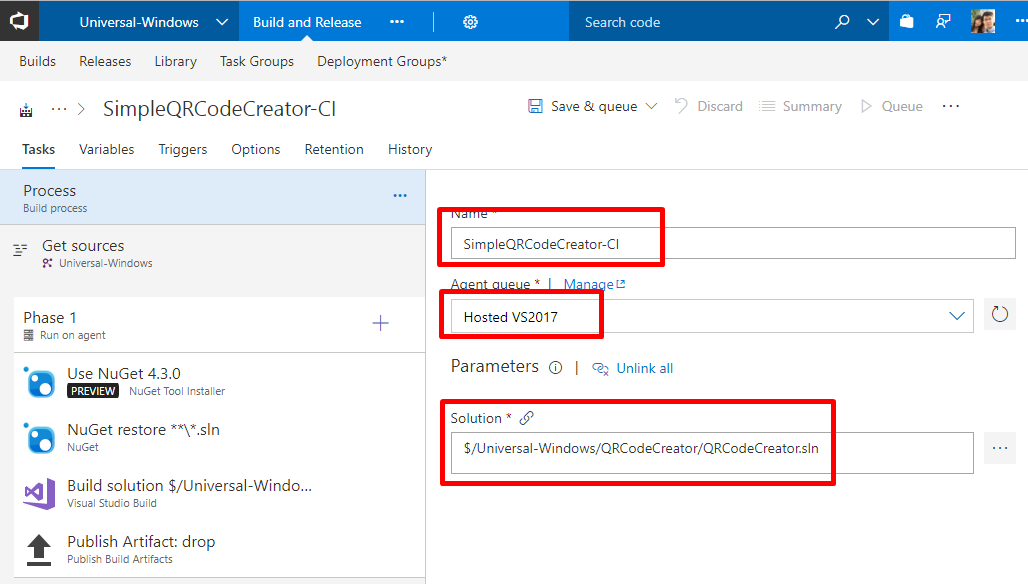Open the Manage agent queue link
This screenshot has width=1028, height=584.
tap(594, 284)
